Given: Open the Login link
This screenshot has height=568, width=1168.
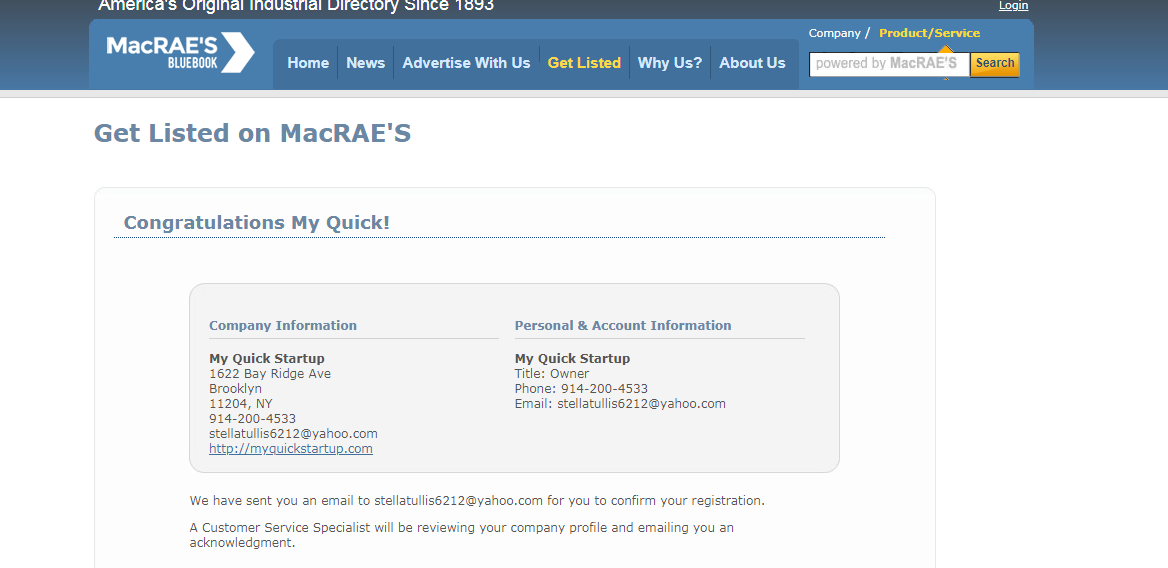Looking at the screenshot, I should click(1013, 6).
